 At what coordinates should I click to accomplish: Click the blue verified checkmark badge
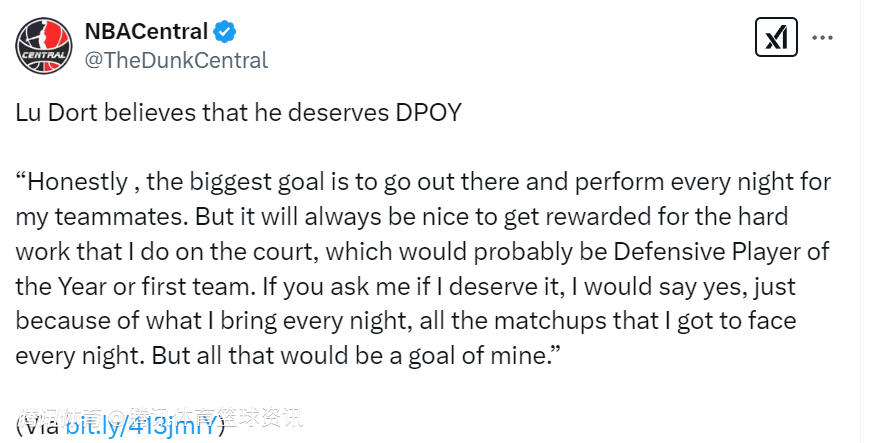pos(225,31)
